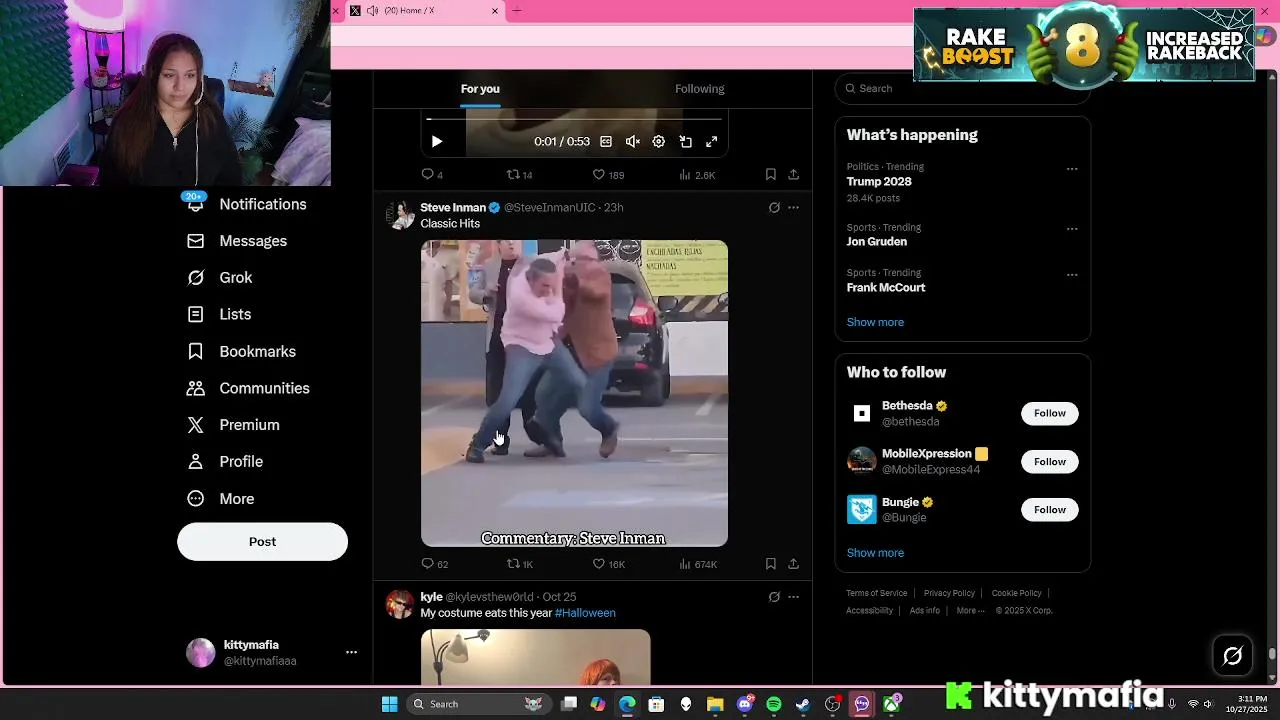Like Steve Inman's post with 16K likes

coord(608,564)
